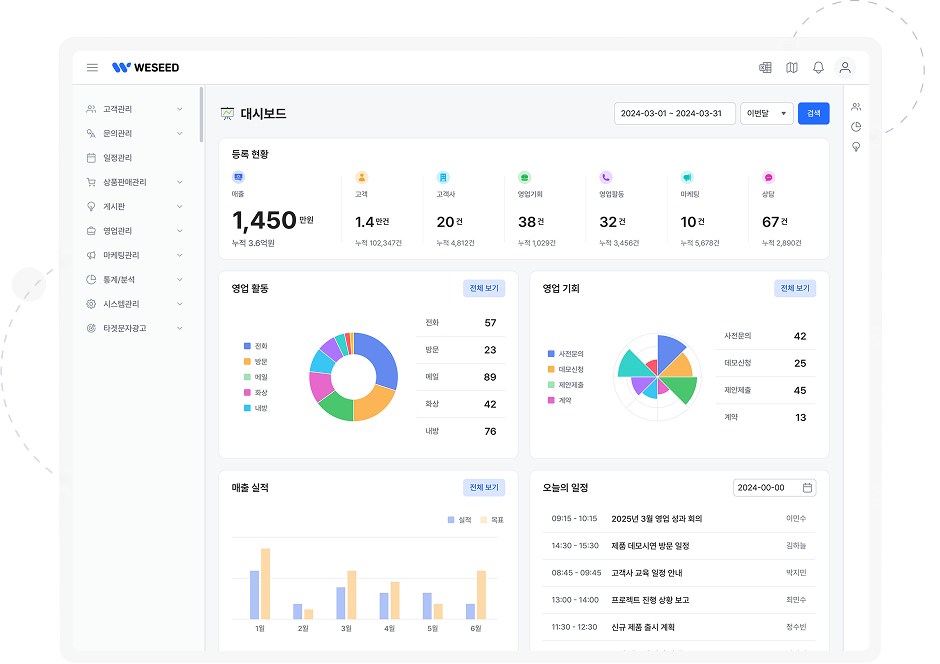Click the pie chart icon in right rail
This screenshot has height=664, width=940.
856,127
